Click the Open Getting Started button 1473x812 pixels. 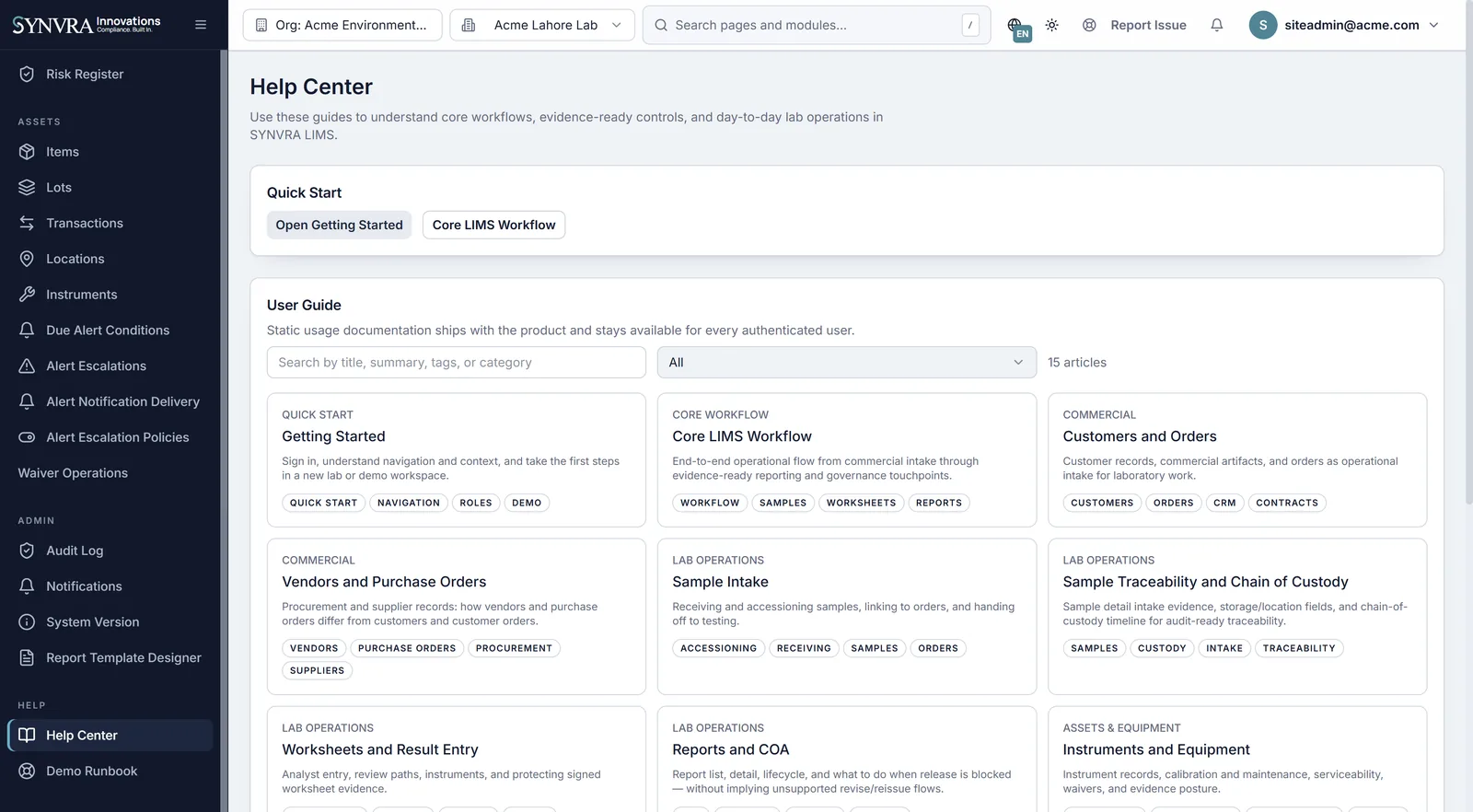pos(339,226)
